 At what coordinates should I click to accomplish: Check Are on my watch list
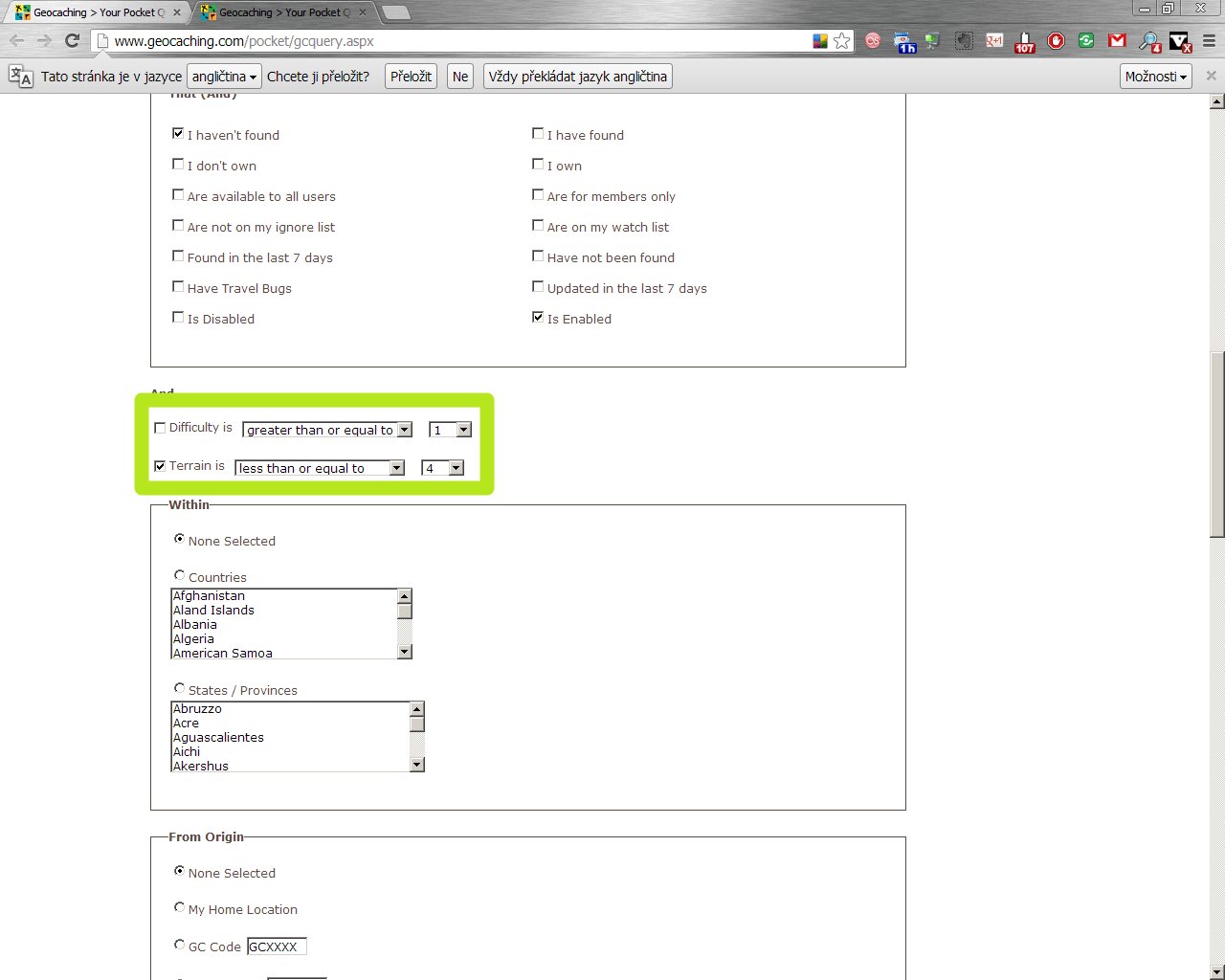click(538, 226)
